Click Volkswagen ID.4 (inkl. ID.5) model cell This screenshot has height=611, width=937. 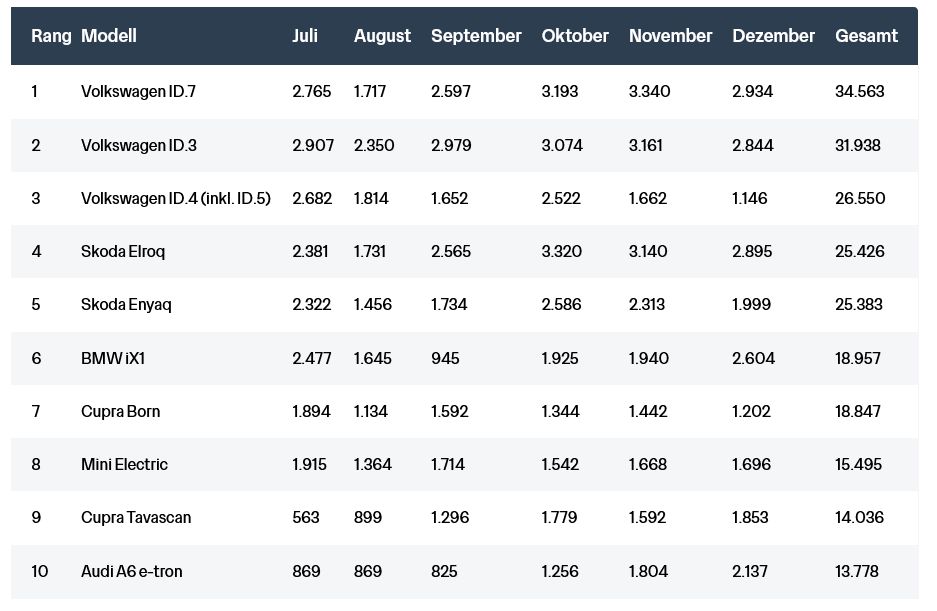point(176,199)
